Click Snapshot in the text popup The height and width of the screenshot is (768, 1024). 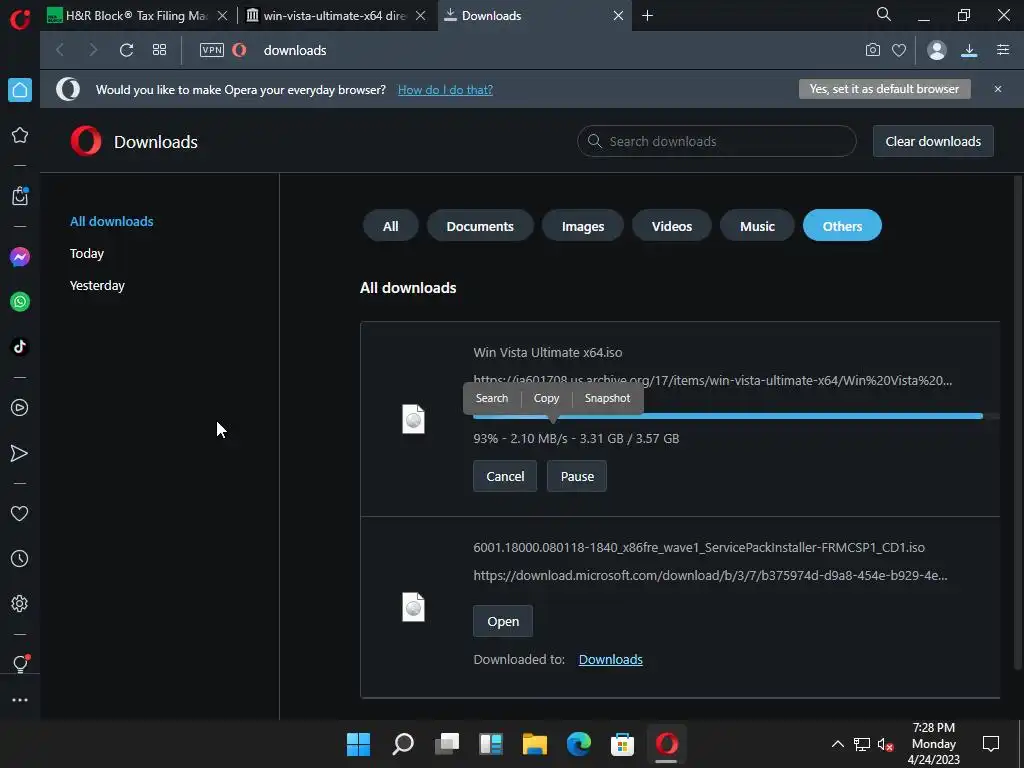(607, 398)
